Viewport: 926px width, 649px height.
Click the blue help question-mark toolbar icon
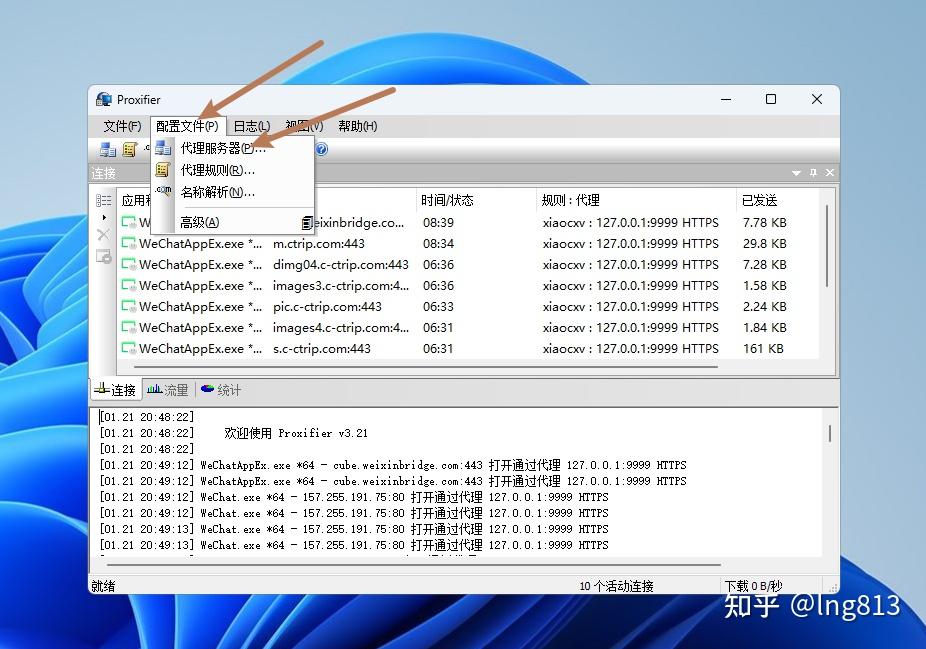(x=321, y=149)
